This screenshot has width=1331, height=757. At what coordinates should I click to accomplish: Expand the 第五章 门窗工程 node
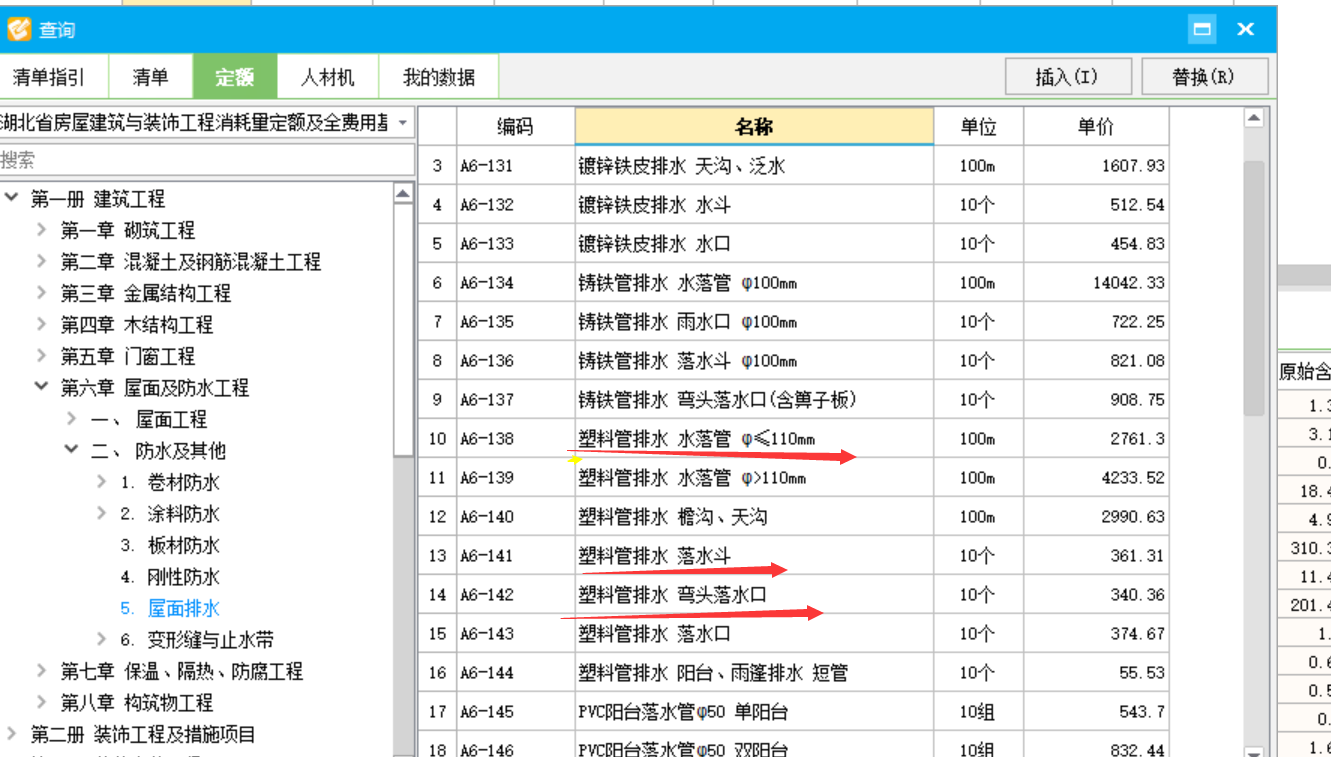pyautogui.click(x=41, y=356)
